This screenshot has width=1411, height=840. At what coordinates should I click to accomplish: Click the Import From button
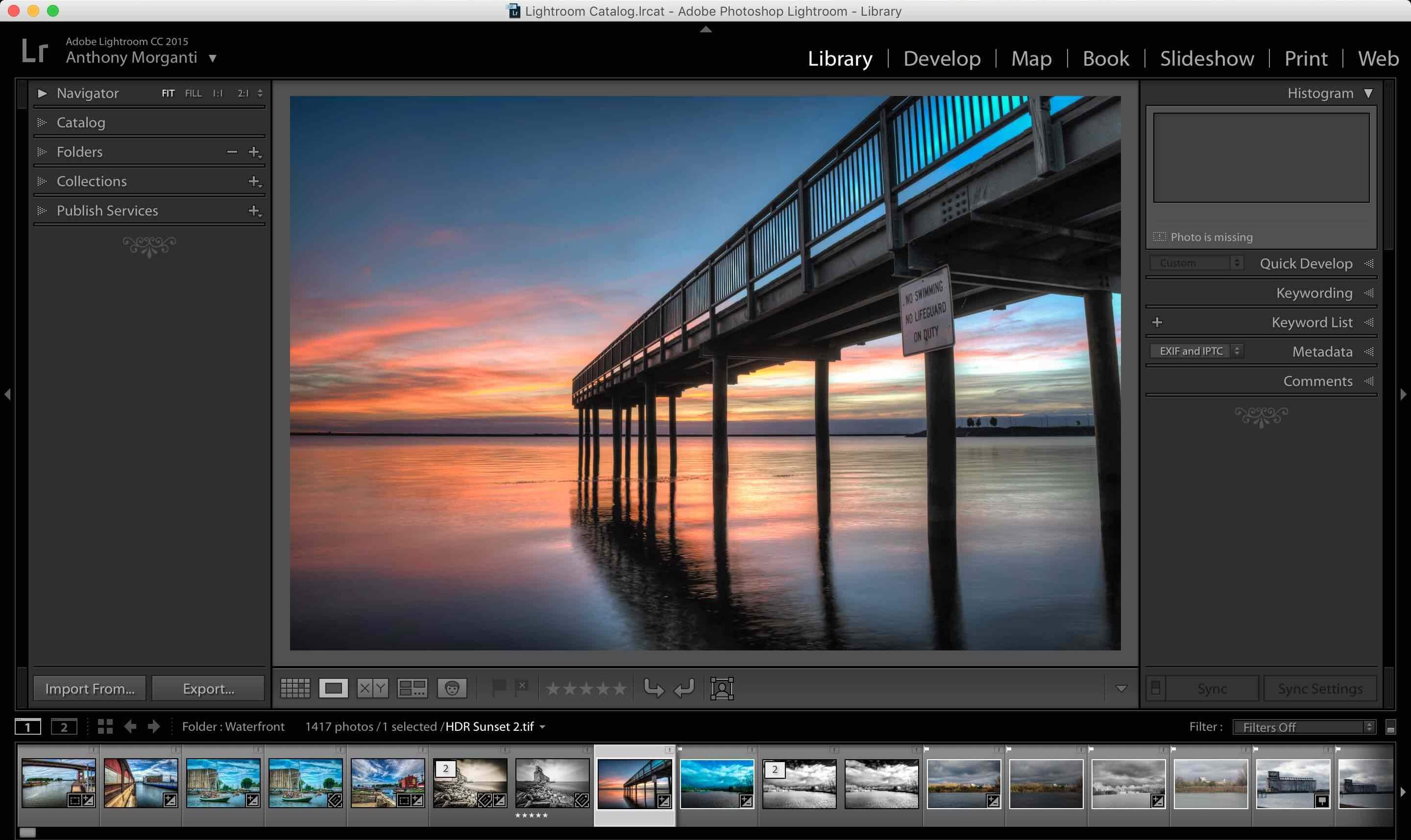[88, 688]
